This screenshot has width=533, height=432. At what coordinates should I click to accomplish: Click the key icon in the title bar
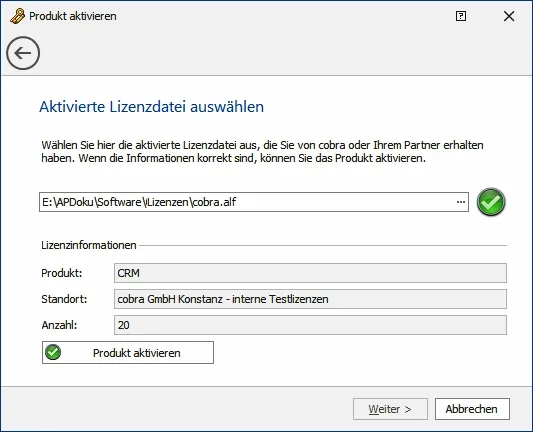pos(17,16)
